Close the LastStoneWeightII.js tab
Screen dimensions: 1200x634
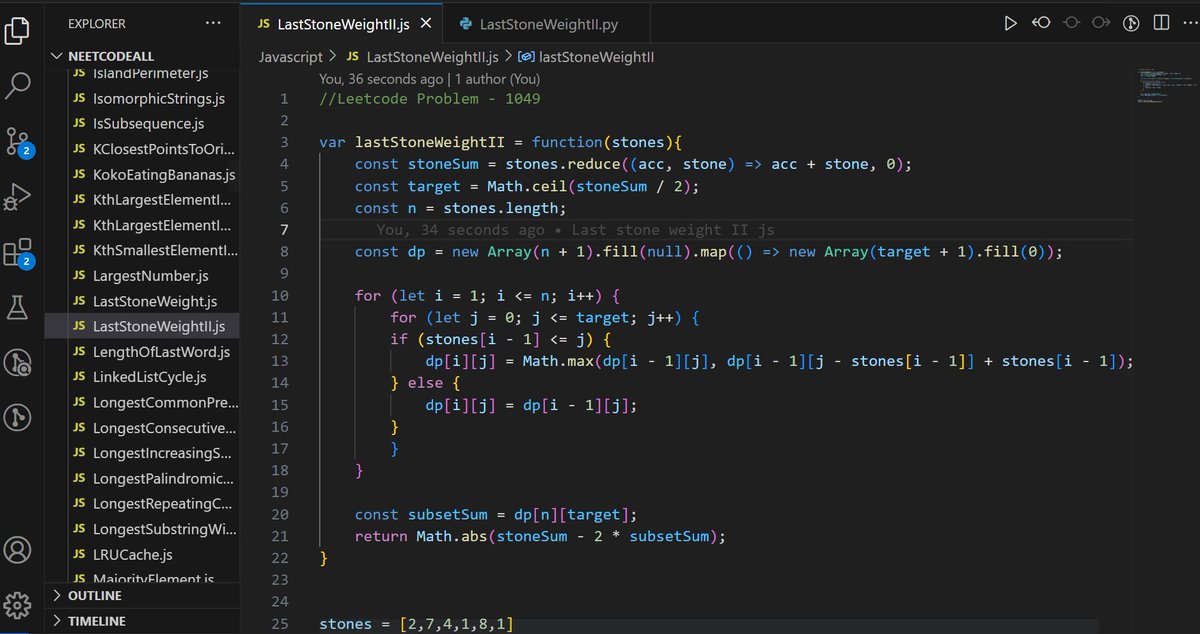coord(426,24)
